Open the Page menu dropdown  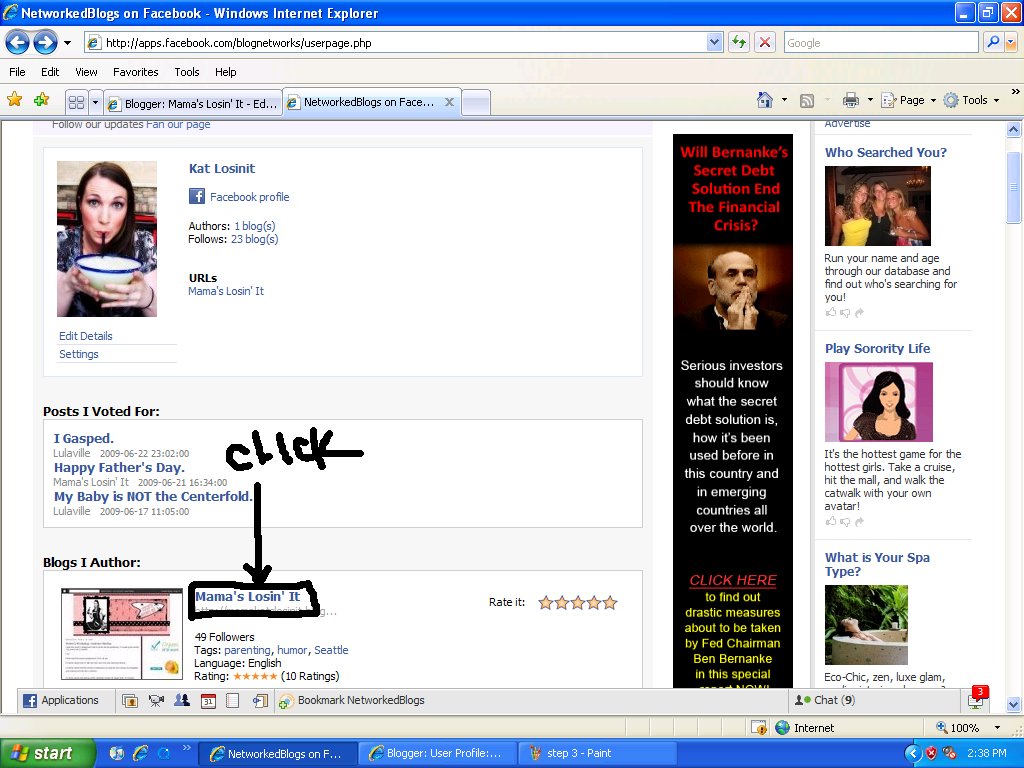click(x=908, y=100)
